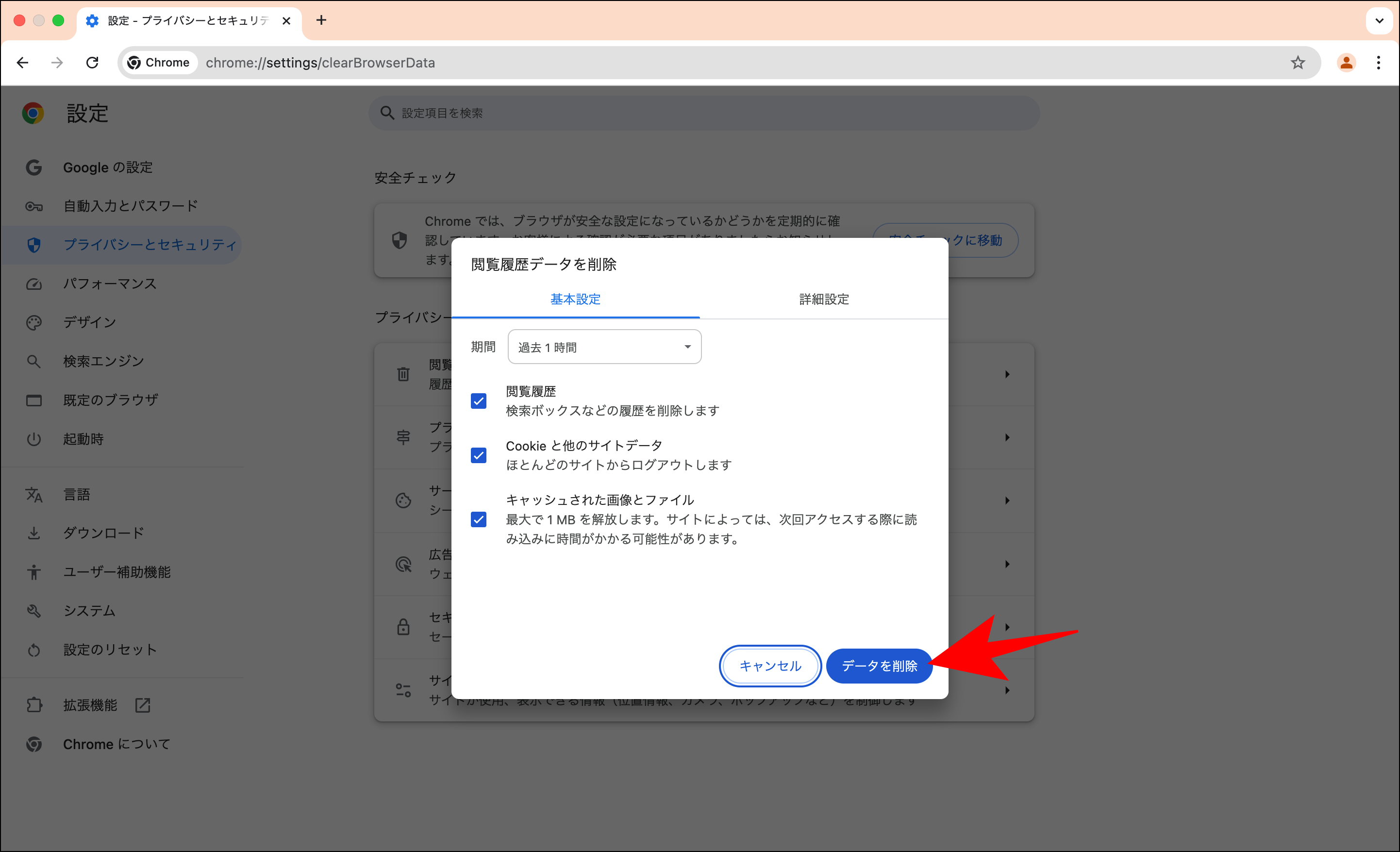The image size is (1400, 852).
Task: Reload the settings page
Action: point(93,63)
